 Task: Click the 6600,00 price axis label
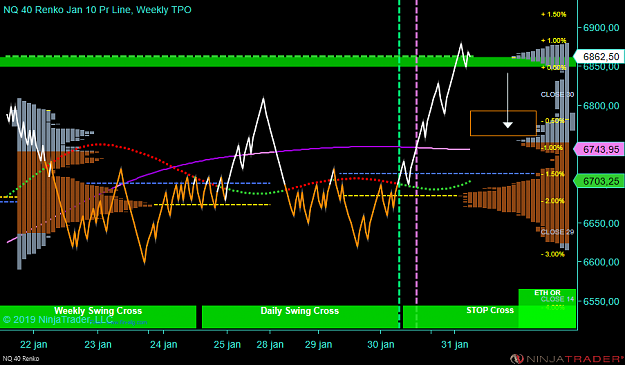tap(601, 262)
